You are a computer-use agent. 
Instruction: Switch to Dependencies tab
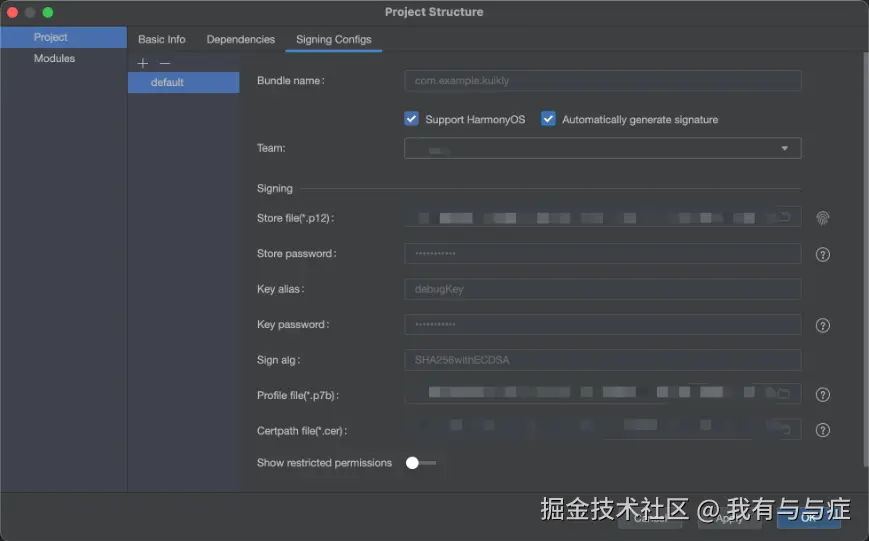[x=241, y=39]
